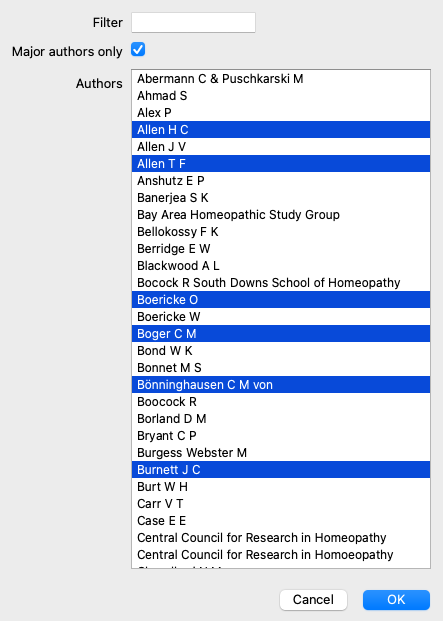
Task: Select Bocock R South Downs School entry
Action: pyautogui.click(x=281, y=283)
